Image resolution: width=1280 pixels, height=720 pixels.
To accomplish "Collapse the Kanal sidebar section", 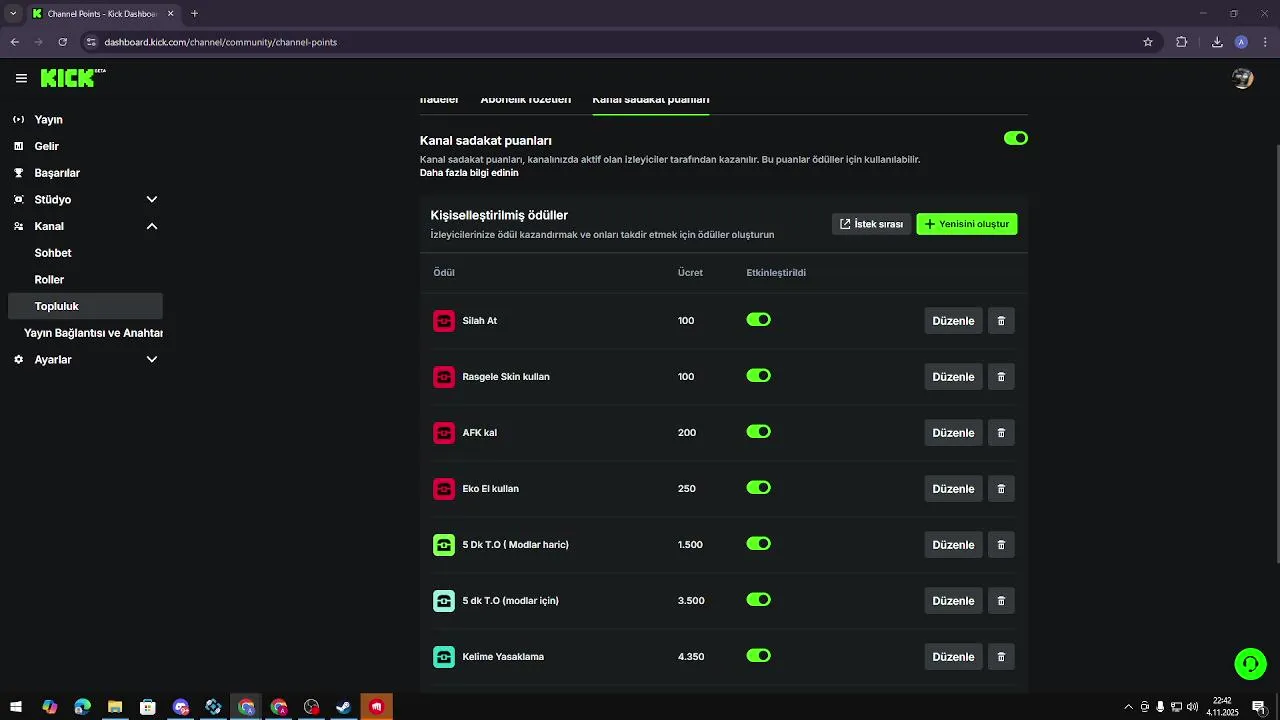I will click(x=152, y=226).
